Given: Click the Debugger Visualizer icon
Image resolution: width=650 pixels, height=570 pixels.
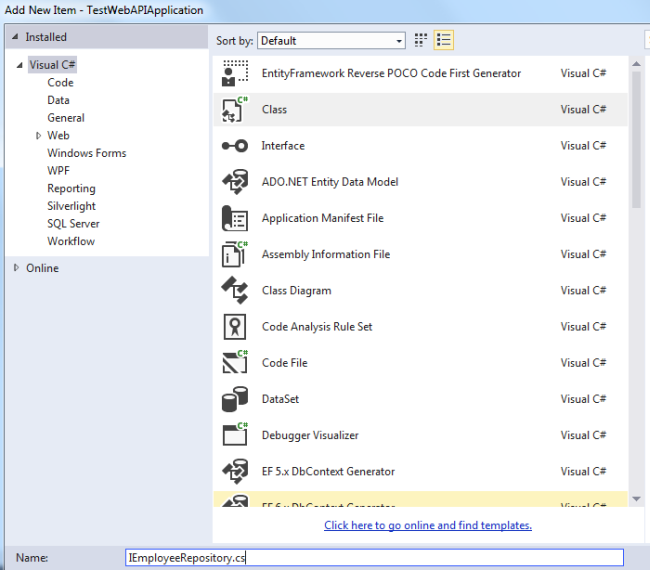Looking at the screenshot, I should pos(234,435).
